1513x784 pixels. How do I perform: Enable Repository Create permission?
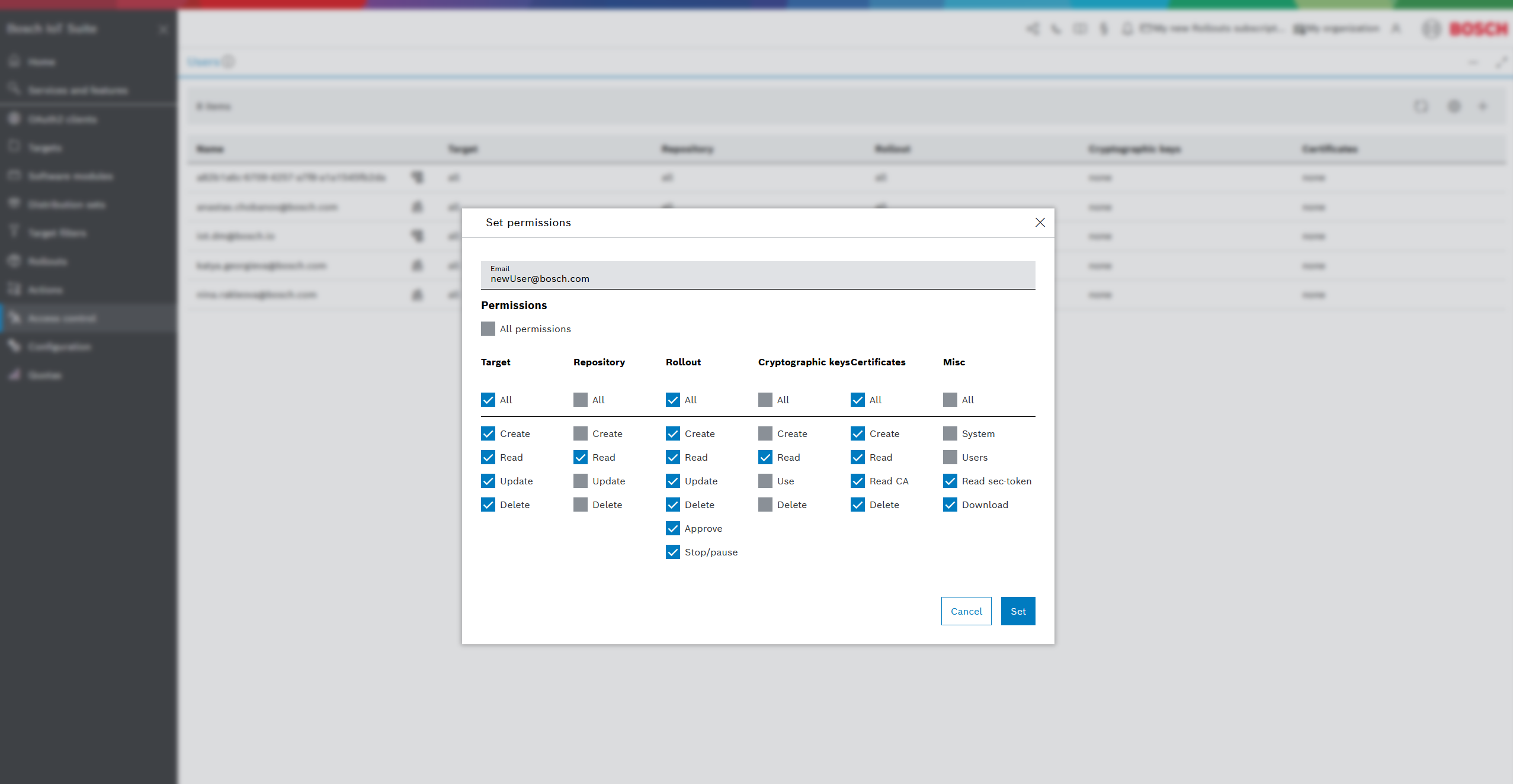(581, 433)
